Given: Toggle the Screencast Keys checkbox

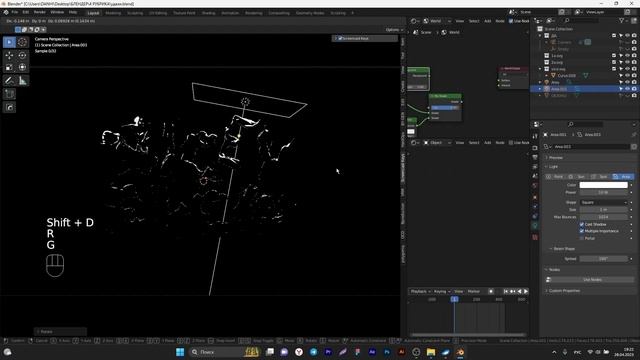Looking at the screenshot, I should [340, 38].
